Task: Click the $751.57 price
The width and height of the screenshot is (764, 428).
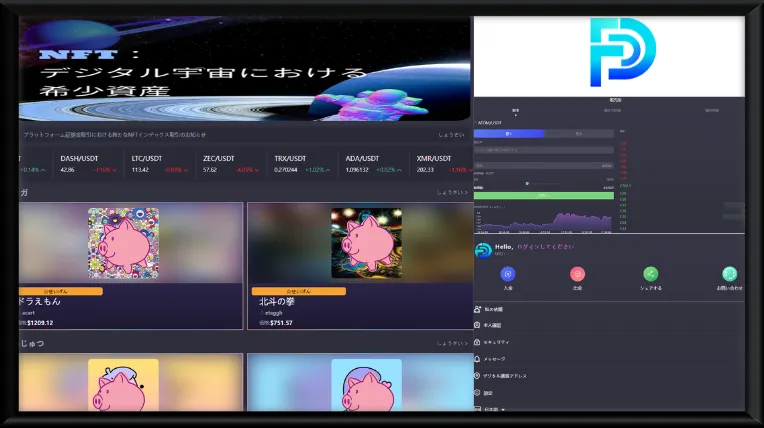Action: [281, 323]
